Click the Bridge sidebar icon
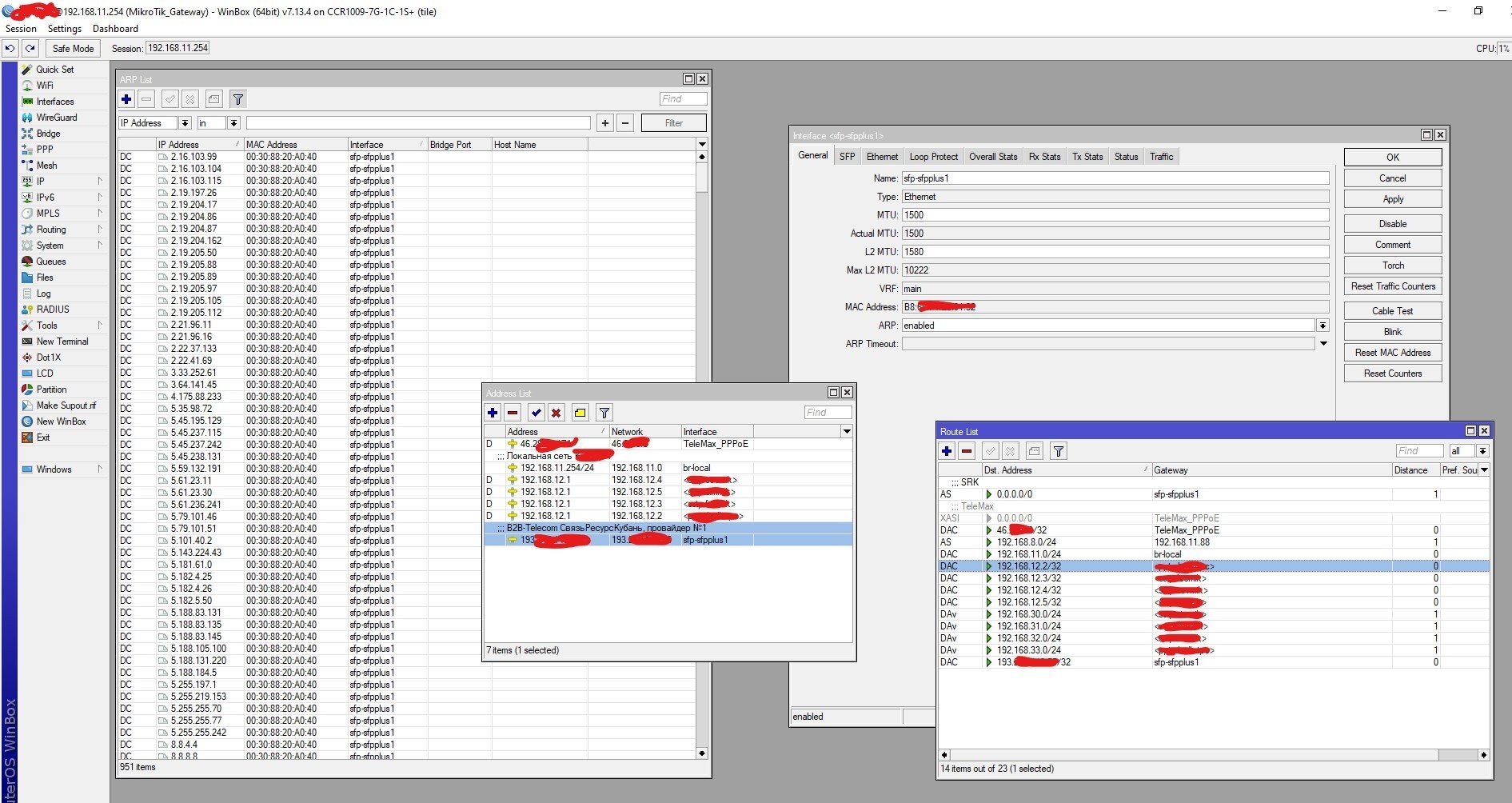This screenshot has width=1512, height=803. coord(28,134)
